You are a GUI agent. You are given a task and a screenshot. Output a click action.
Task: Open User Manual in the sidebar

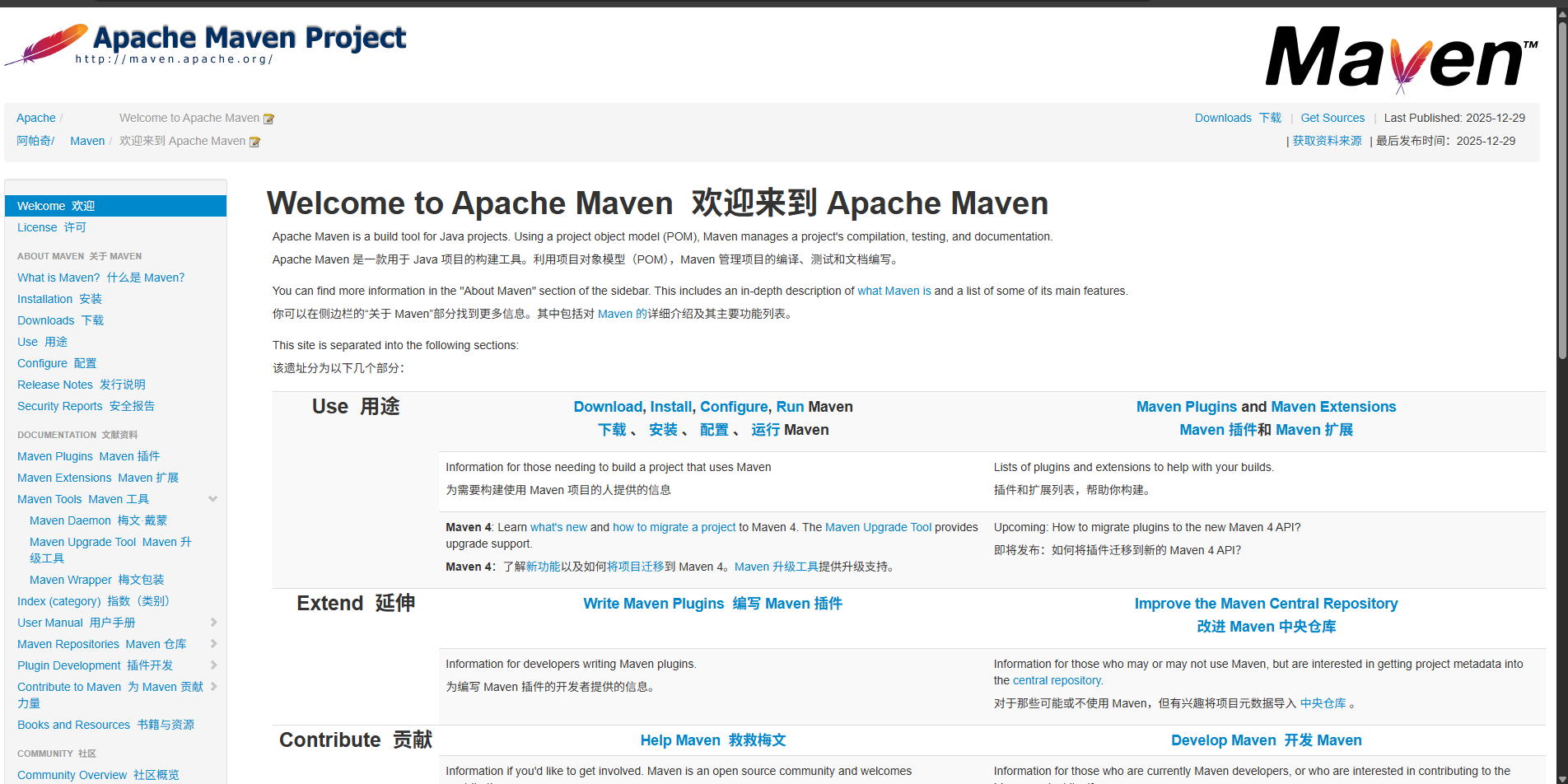point(76,623)
